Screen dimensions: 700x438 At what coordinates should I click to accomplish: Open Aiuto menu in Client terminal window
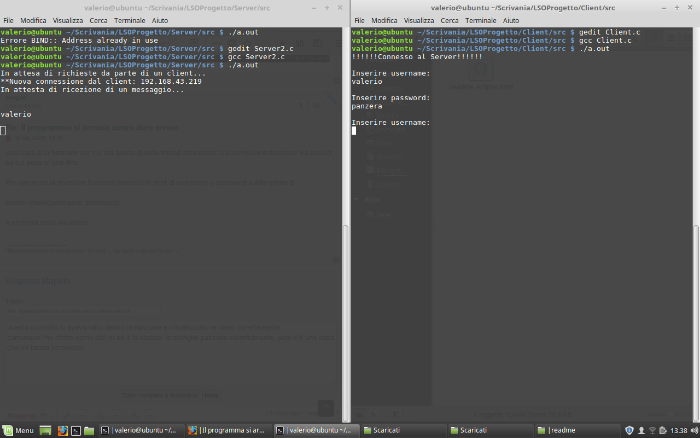(511, 20)
